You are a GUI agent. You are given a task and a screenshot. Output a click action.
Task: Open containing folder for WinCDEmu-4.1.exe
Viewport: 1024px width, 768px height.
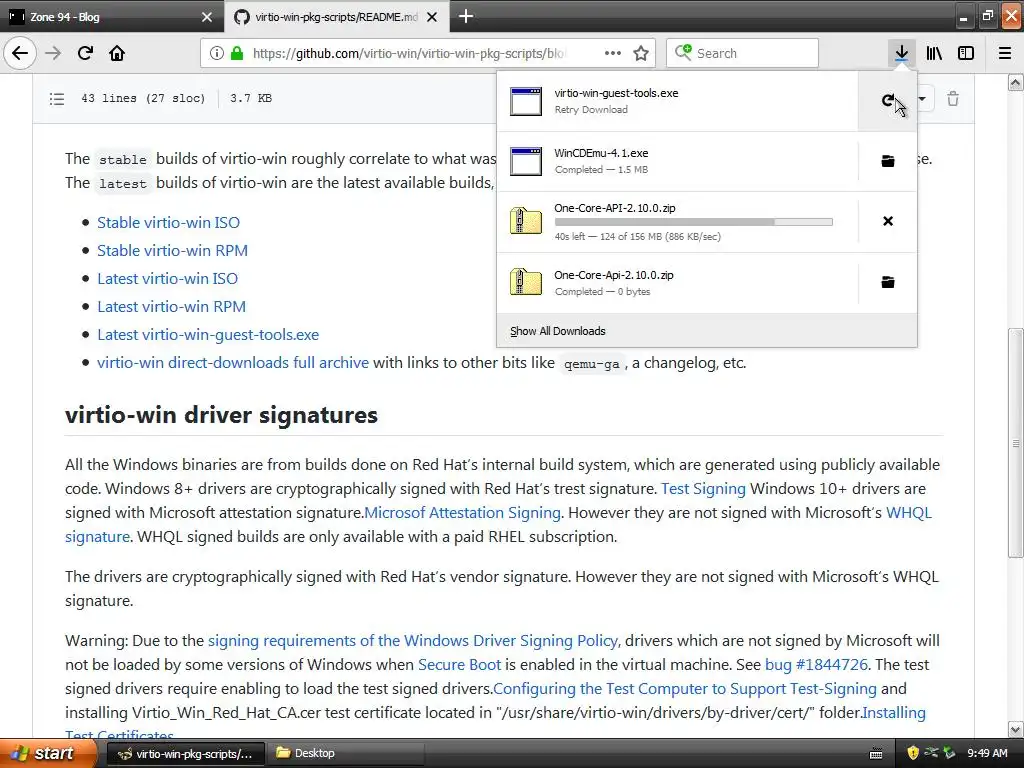point(888,161)
